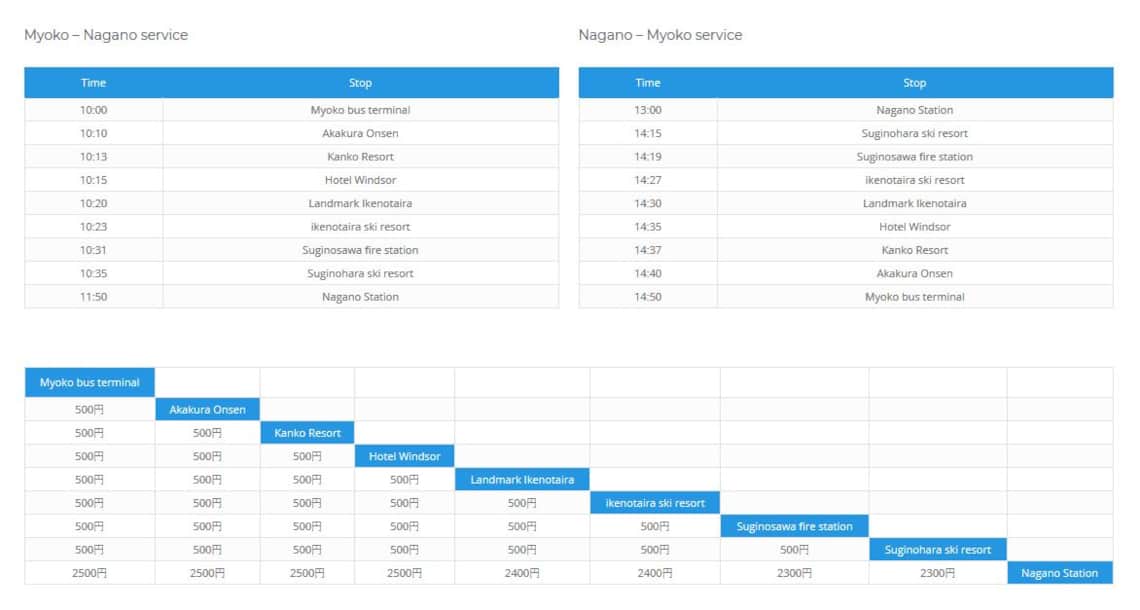Screen dimensions: 1140x610
Task: Click 'Suginohara ski resort' stop beside 10:35
Action: (361, 273)
